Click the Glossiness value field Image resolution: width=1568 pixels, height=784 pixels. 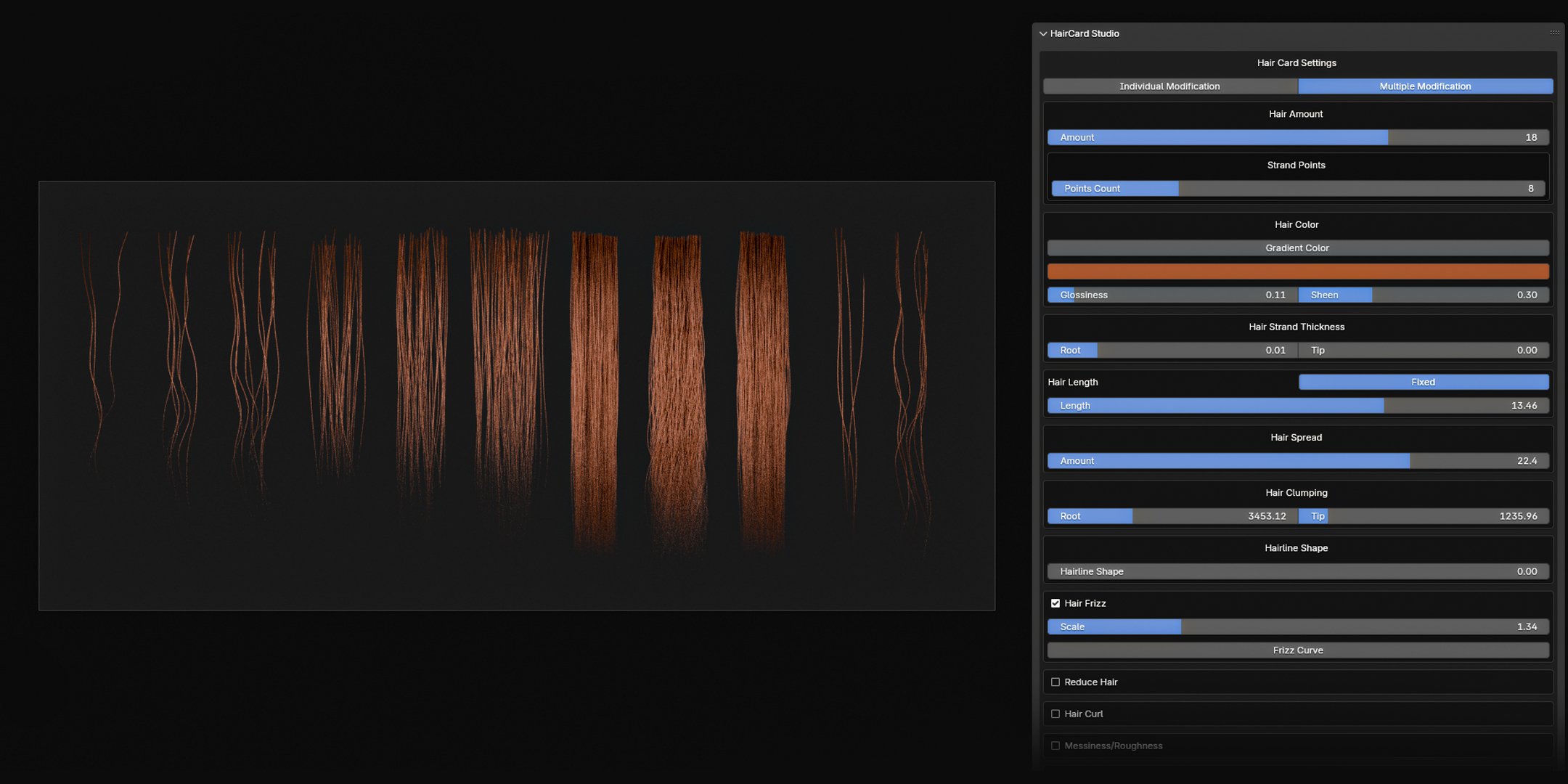(x=1172, y=295)
